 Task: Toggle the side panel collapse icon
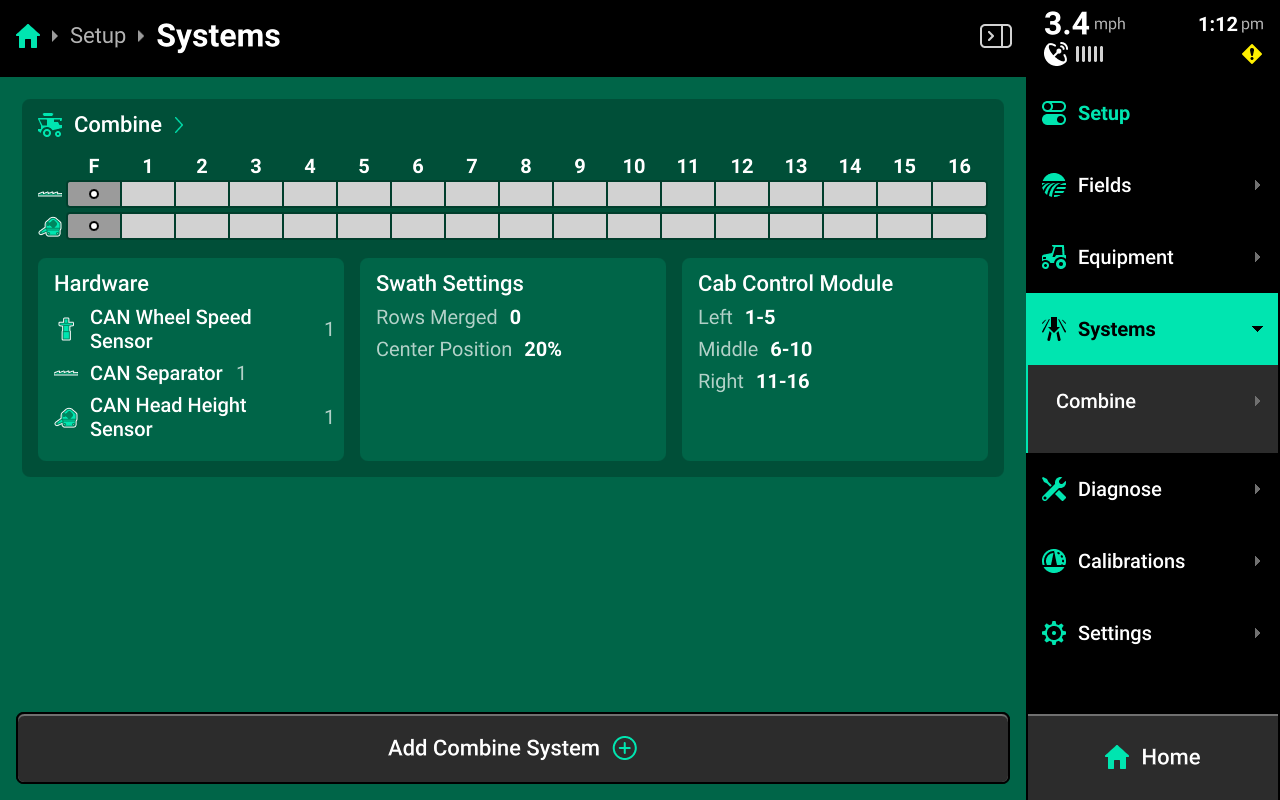point(995,37)
